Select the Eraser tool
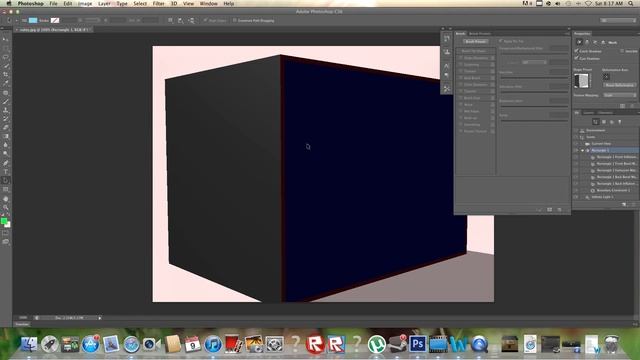Viewport: 640px width, 360px height. click(6, 127)
